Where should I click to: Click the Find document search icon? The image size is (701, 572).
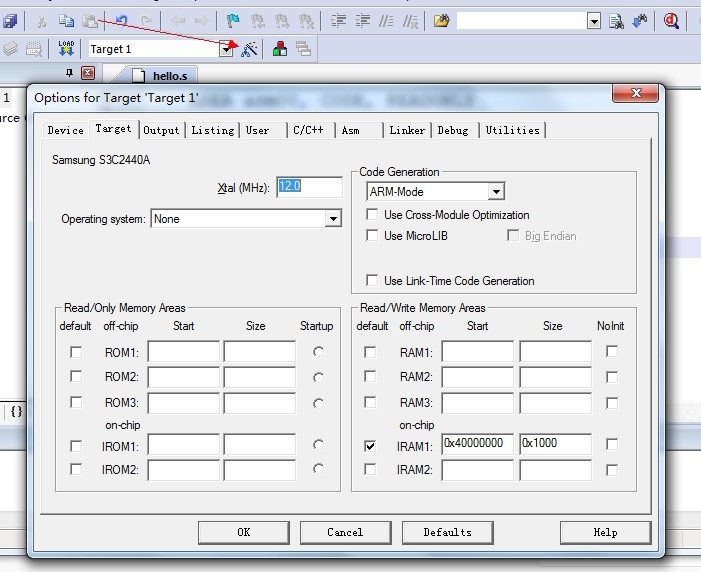(617, 21)
